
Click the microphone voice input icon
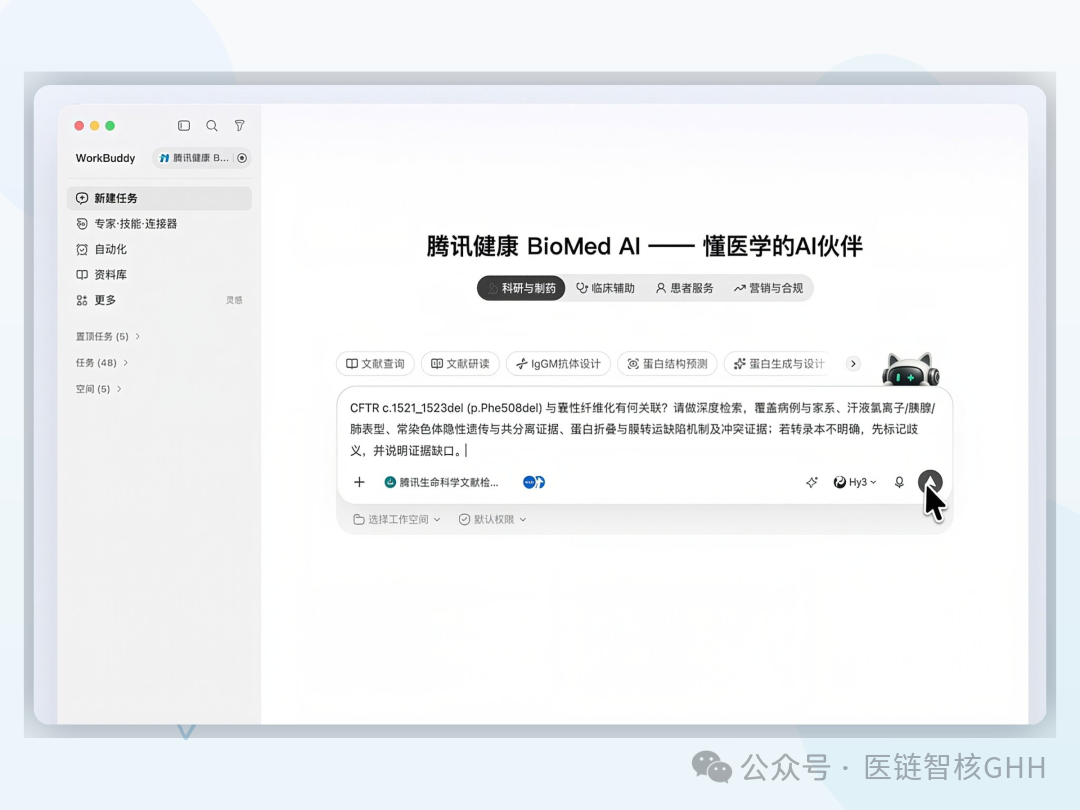click(x=899, y=482)
